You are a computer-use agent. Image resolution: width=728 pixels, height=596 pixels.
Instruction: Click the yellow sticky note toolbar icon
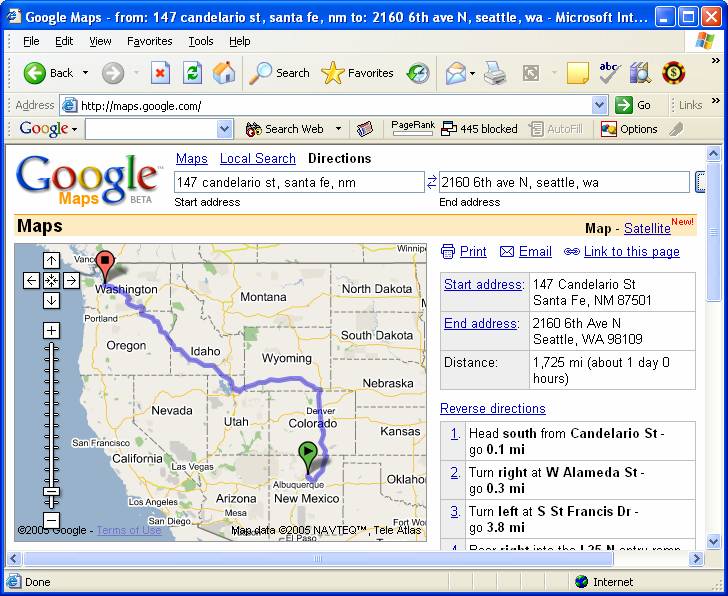coord(578,73)
